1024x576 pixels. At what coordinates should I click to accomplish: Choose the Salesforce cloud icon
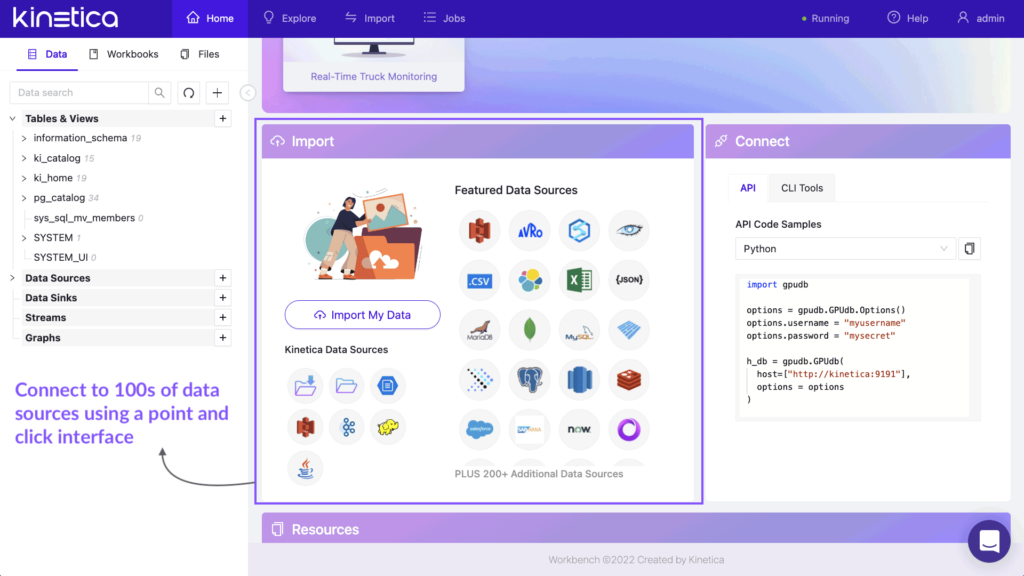(x=479, y=430)
